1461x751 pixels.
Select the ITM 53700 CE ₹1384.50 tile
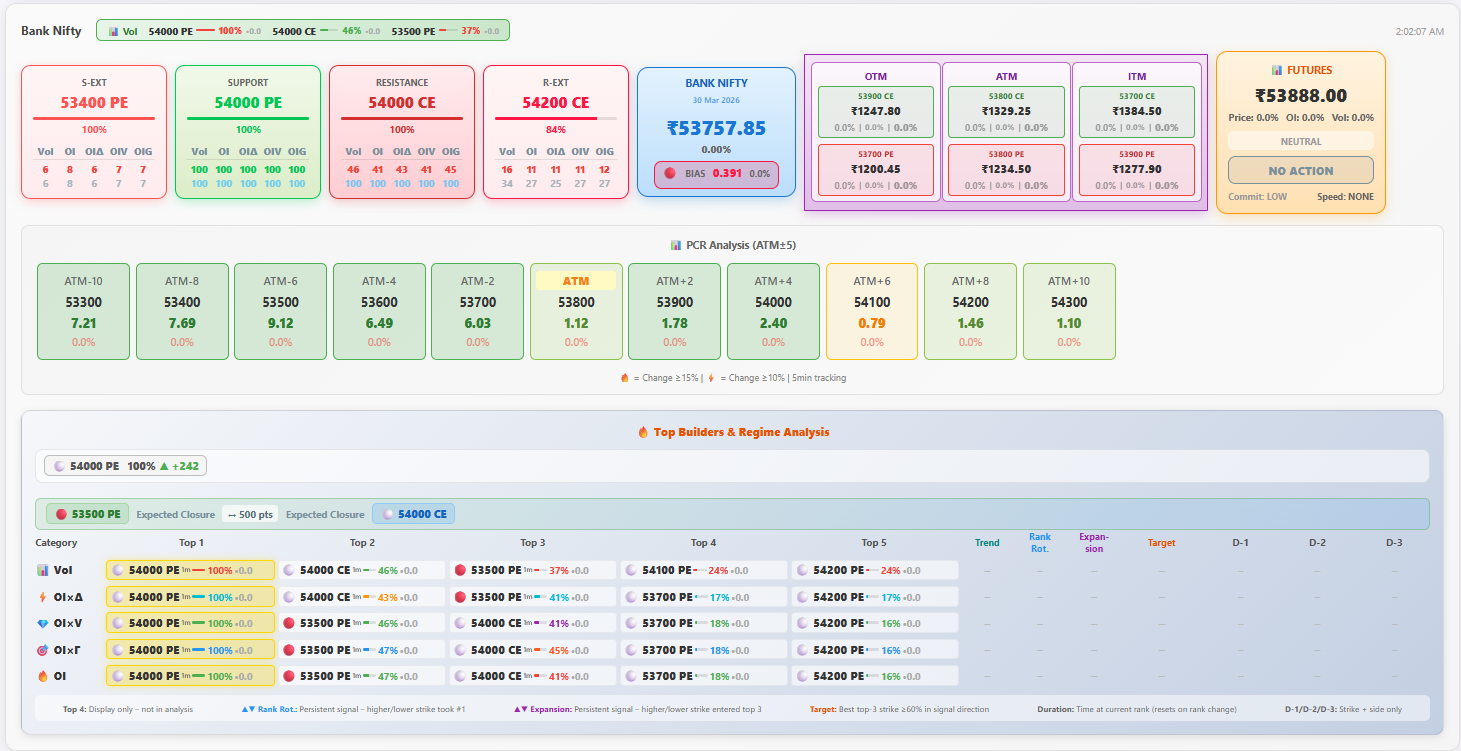coord(1137,111)
